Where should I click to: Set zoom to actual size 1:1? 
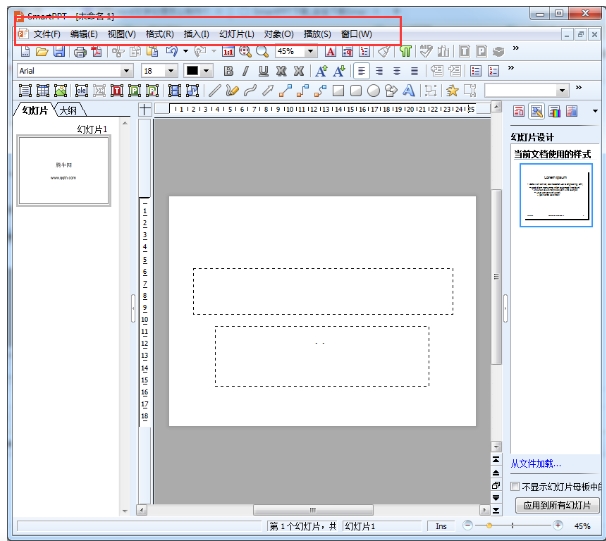[228, 51]
